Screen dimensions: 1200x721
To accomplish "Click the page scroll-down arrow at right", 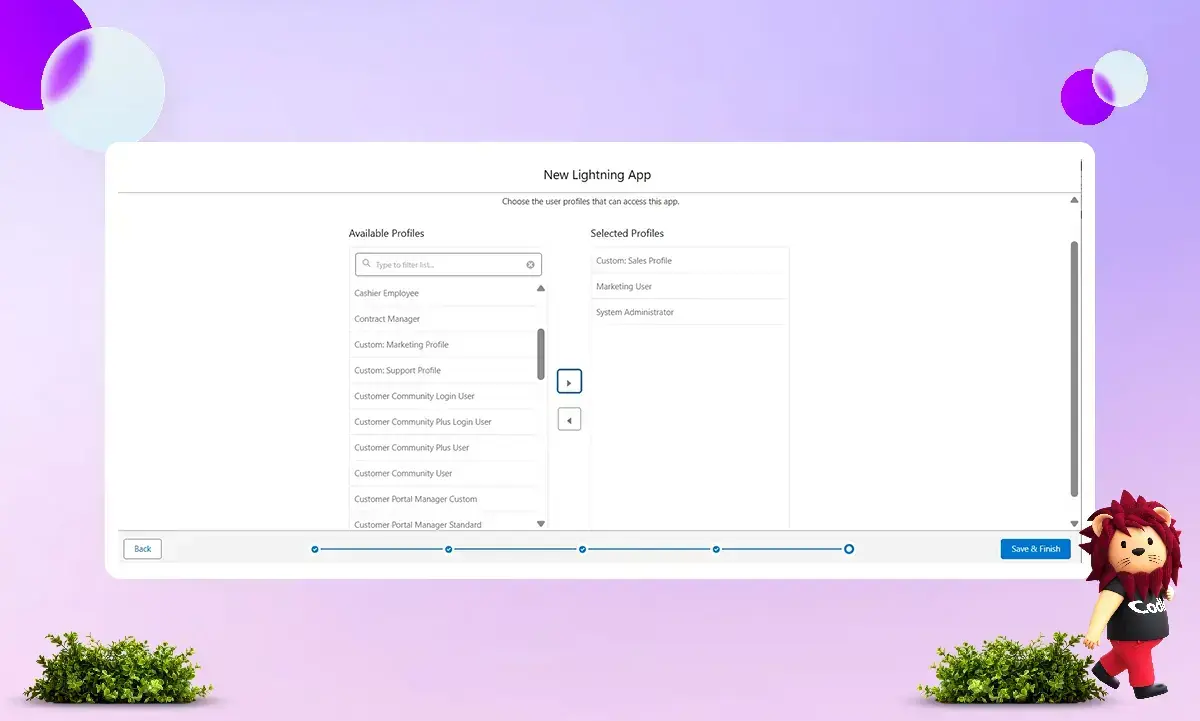I will pyautogui.click(x=1074, y=523).
